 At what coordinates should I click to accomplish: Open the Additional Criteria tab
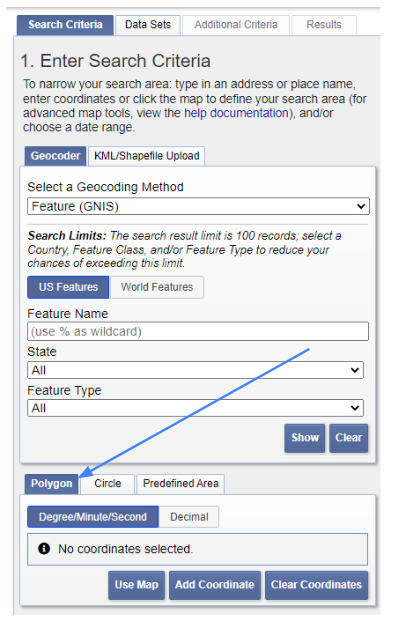pyautogui.click(x=236, y=25)
